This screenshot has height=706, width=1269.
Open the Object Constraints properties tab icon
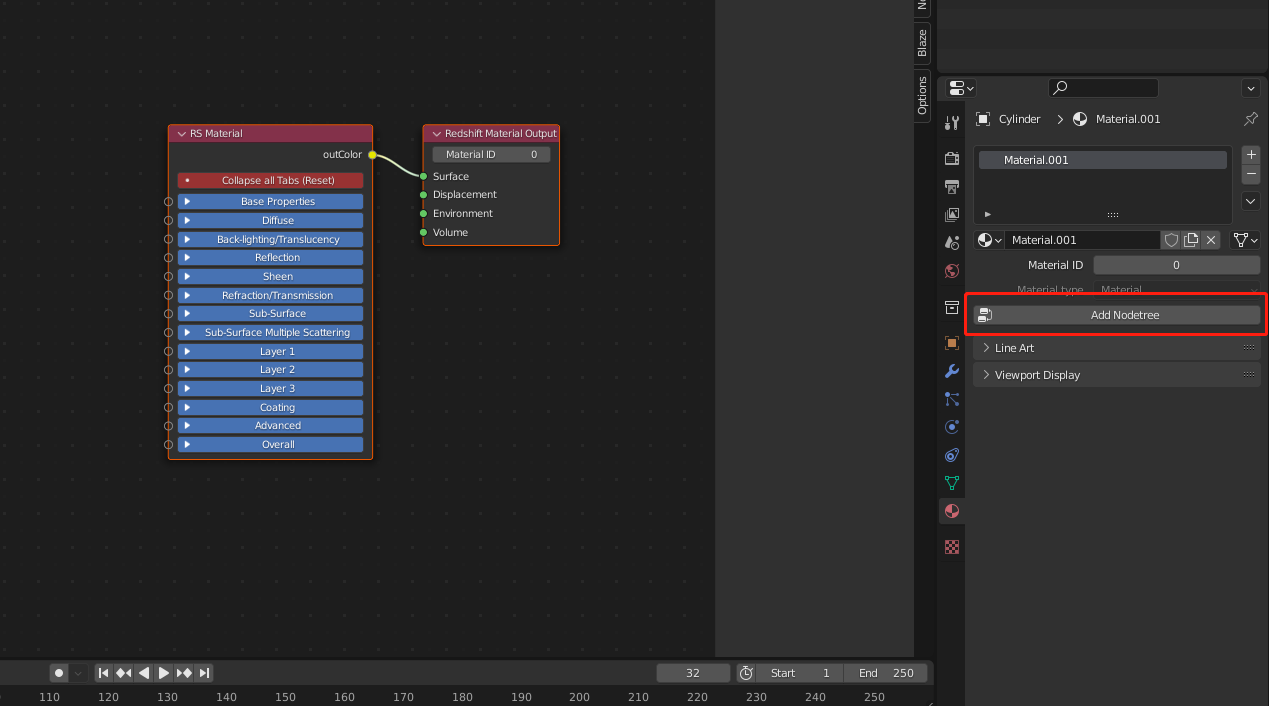952,455
